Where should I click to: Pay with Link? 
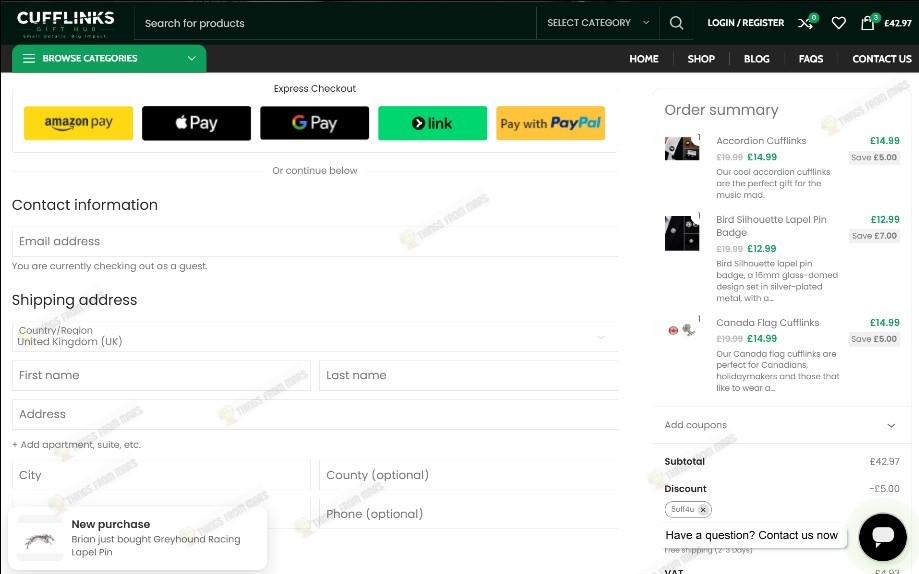pyautogui.click(x=433, y=123)
